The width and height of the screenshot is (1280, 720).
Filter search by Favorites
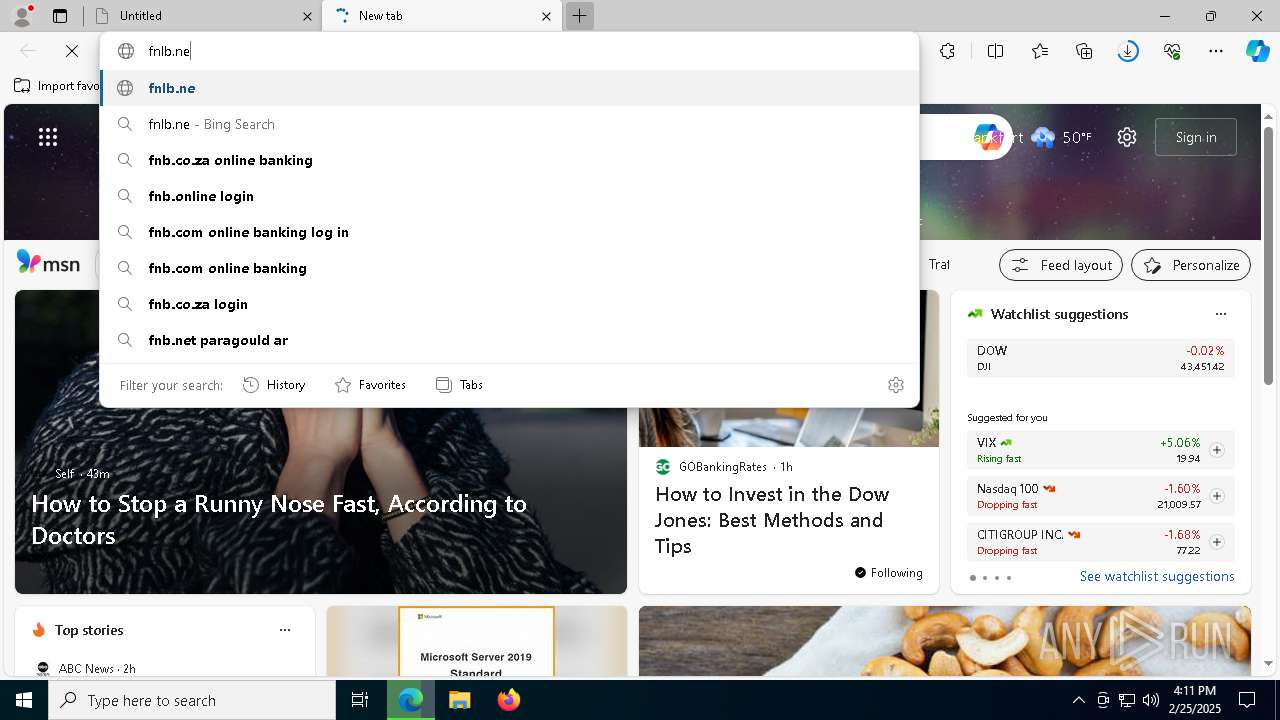pos(370,385)
